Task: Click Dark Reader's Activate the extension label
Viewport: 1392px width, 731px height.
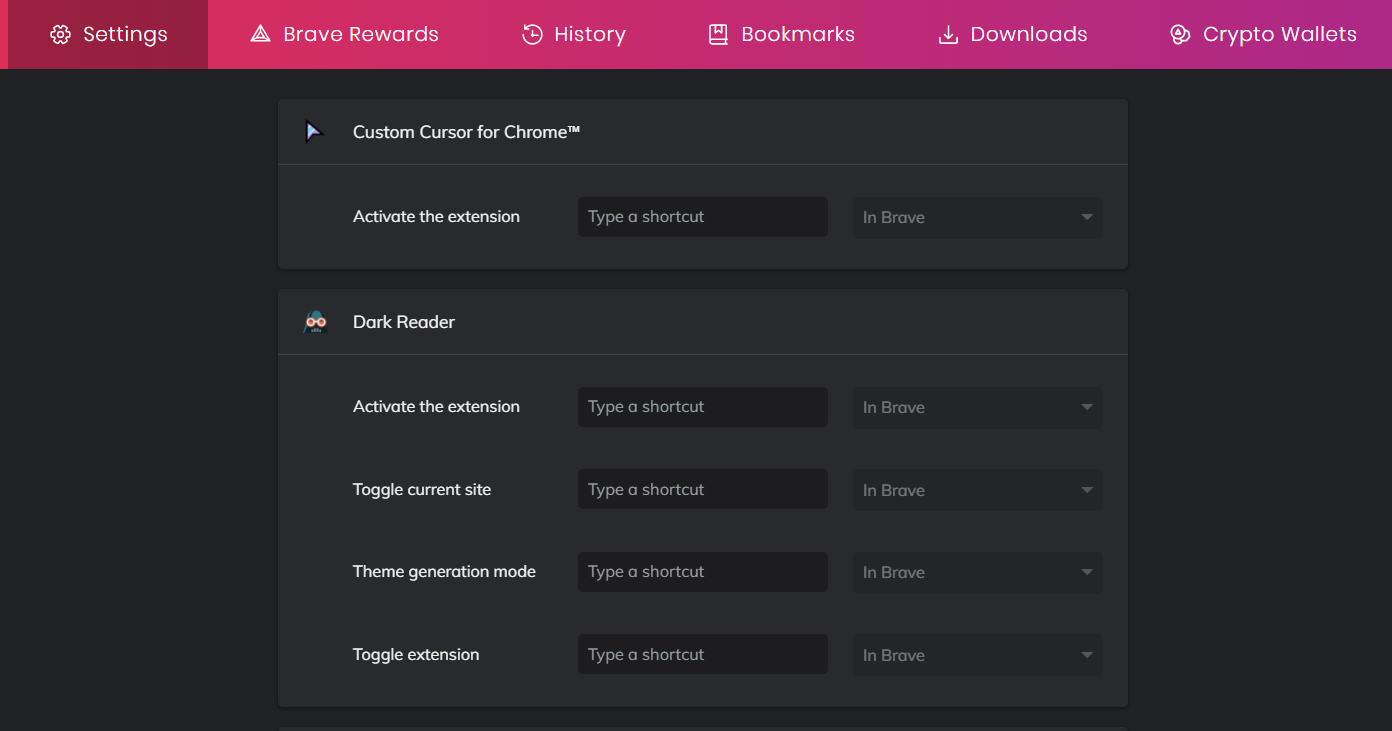Action: pyautogui.click(x=436, y=407)
